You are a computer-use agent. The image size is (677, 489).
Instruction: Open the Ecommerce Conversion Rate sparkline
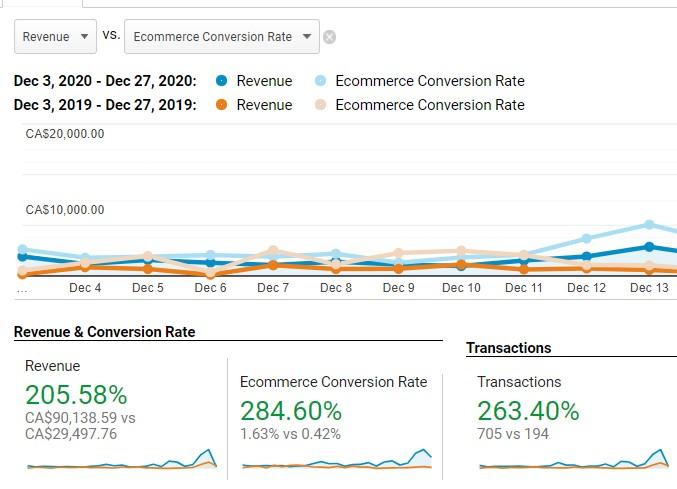pyautogui.click(x=336, y=461)
